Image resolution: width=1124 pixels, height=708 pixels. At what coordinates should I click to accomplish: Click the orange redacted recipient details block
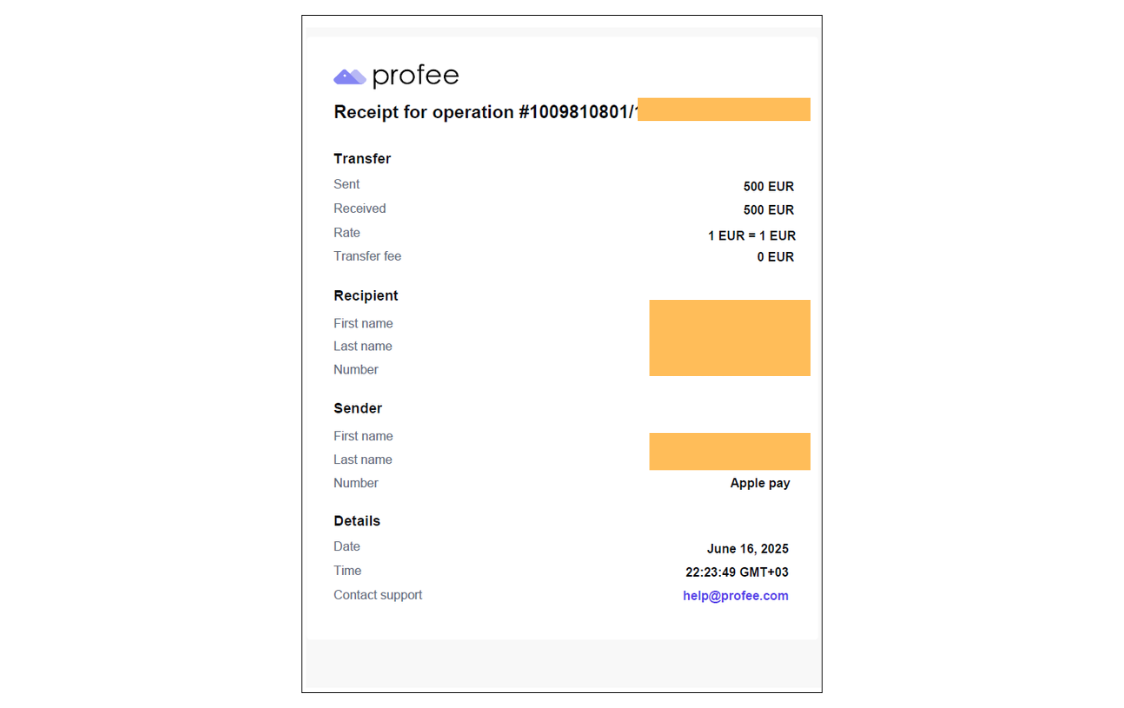pos(730,338)
